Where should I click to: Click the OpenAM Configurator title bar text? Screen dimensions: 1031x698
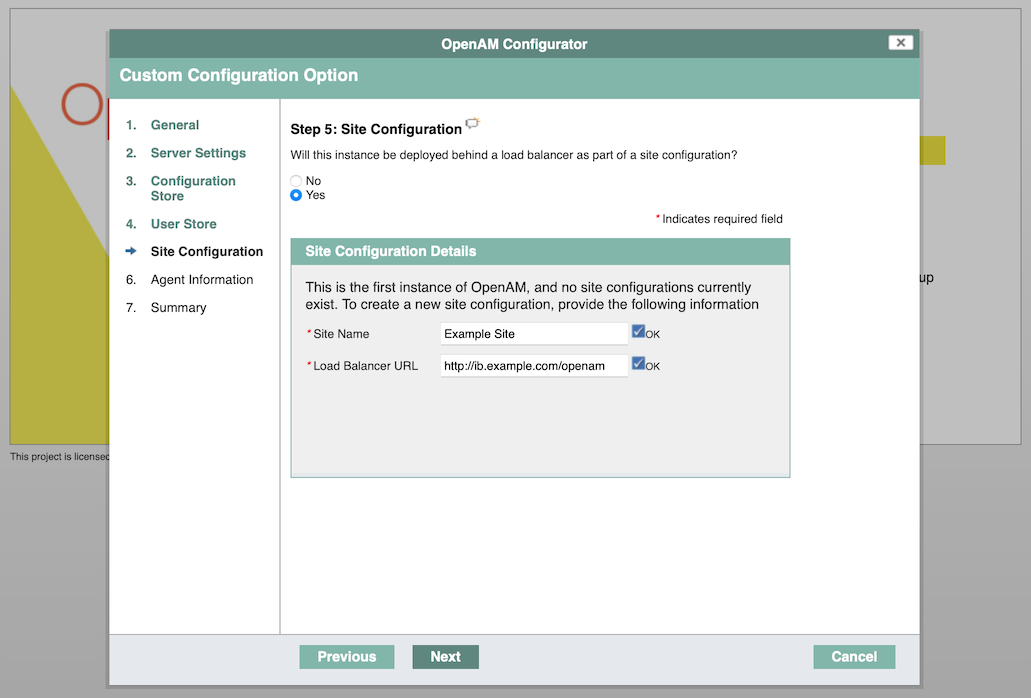tap(514, 44)
